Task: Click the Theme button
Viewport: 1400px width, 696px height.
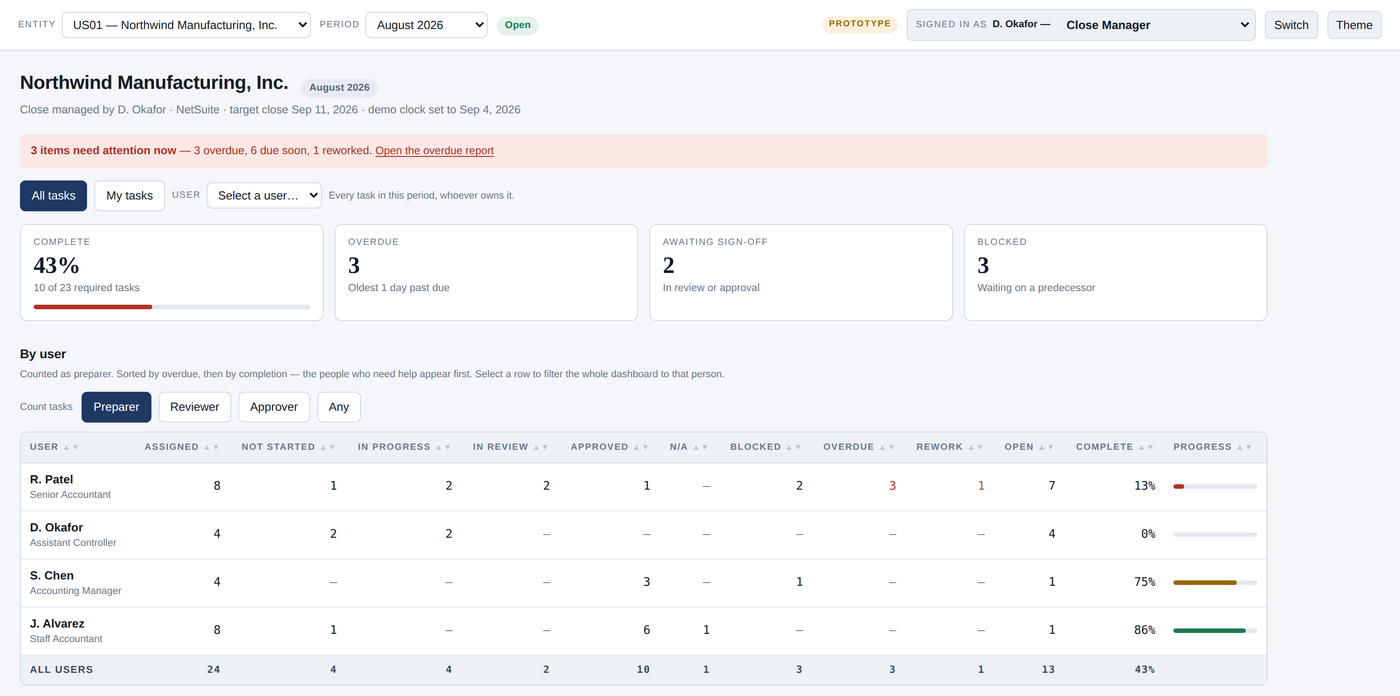Action: tap(1354, 25)
